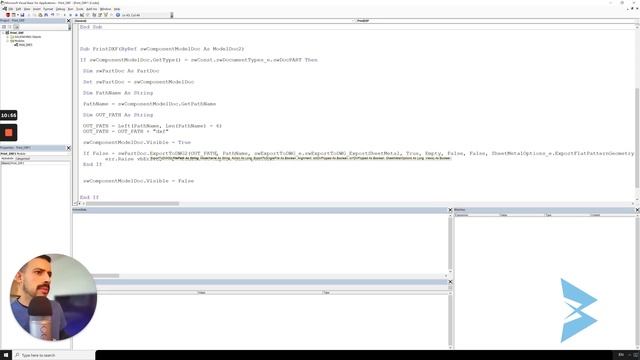This screenshot has height=360, width=640.
Task: Open the (General) object dropdown
Action: pyautogui.click(x=214, y=20)
